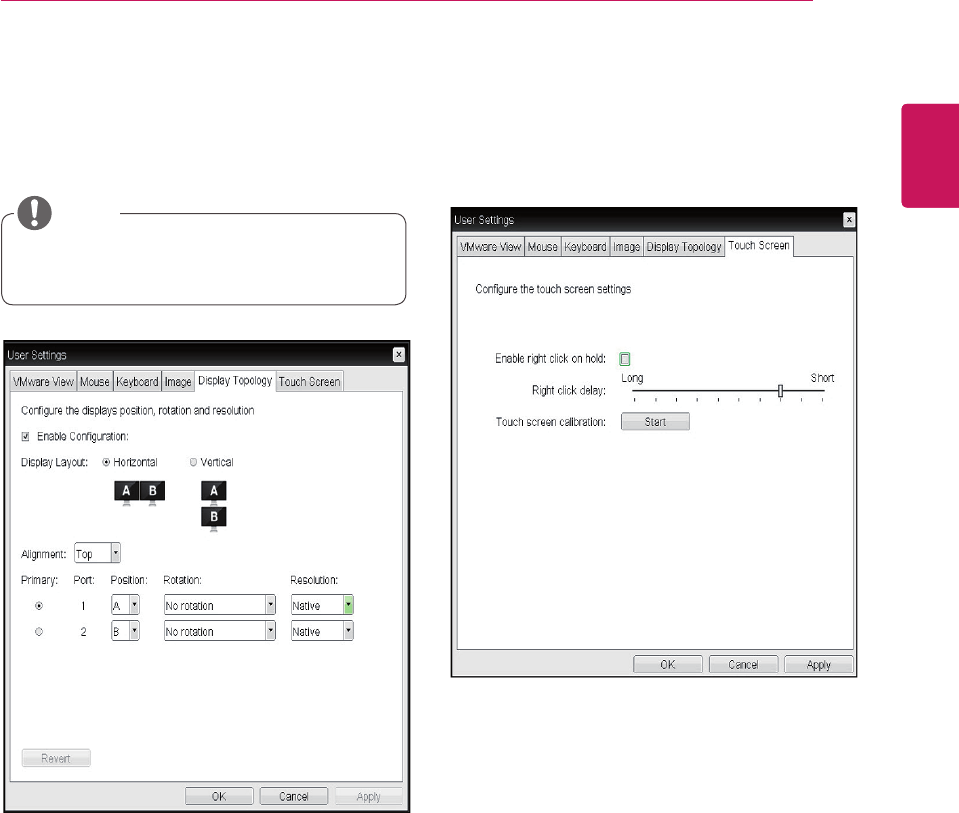Select Display Topology tab in left window
959x813 pixels.
point(235,381)
